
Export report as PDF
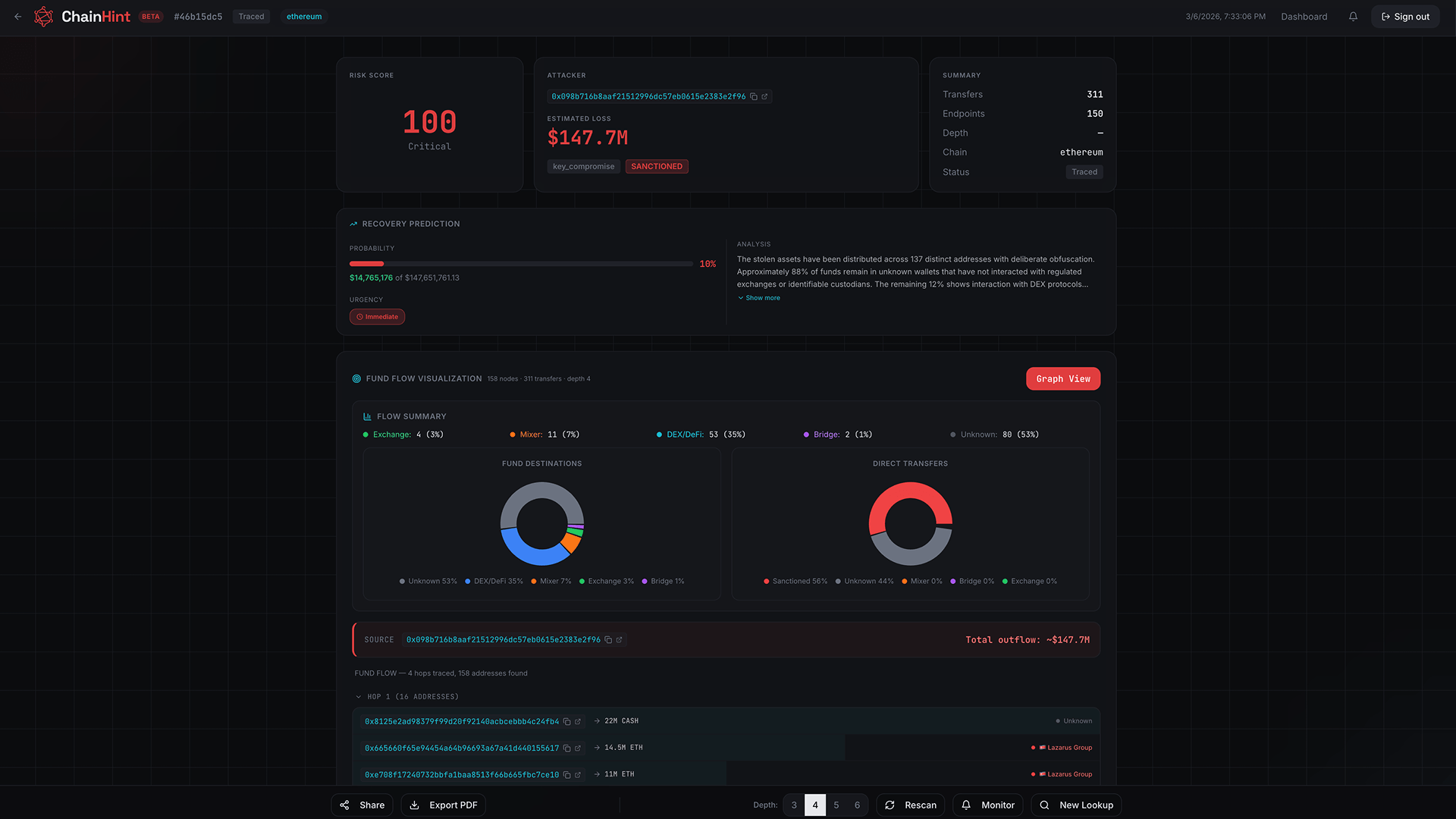tap(444, 805)
